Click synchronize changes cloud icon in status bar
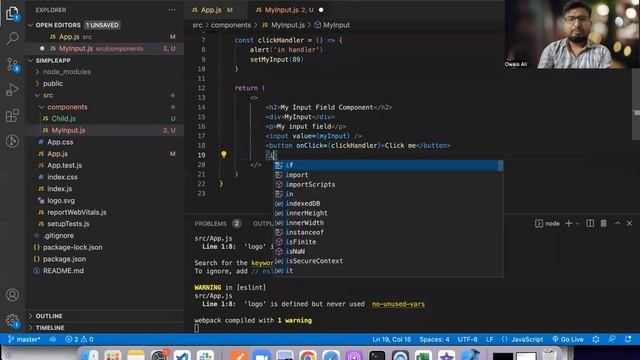640x360 pixels. click(x=53, y=339)
